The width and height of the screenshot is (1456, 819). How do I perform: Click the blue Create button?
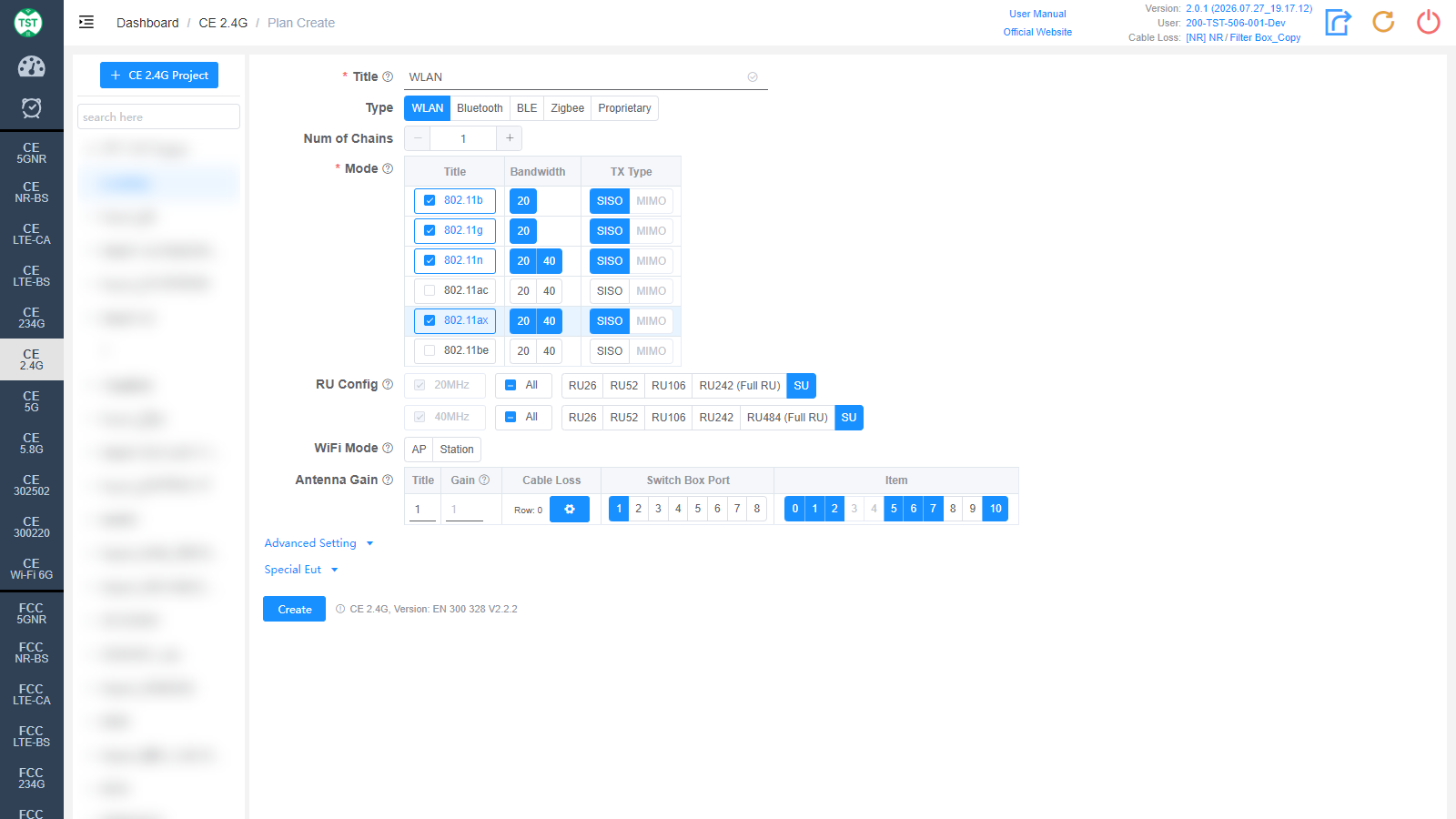pyautogui.click(x=294, y=609)
